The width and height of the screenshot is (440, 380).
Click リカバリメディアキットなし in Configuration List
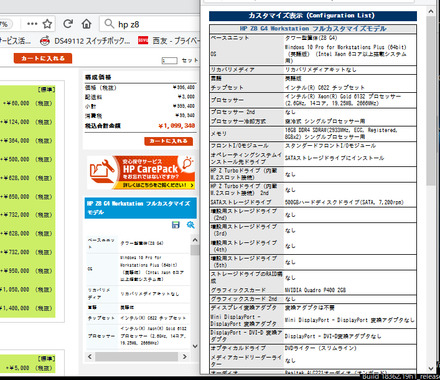click(x=320, y=70)
